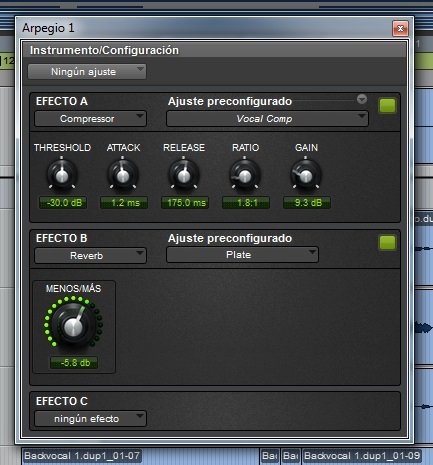
Task: Click Efecto A Ajuste preconfigurado label
Action: point(230,101)
